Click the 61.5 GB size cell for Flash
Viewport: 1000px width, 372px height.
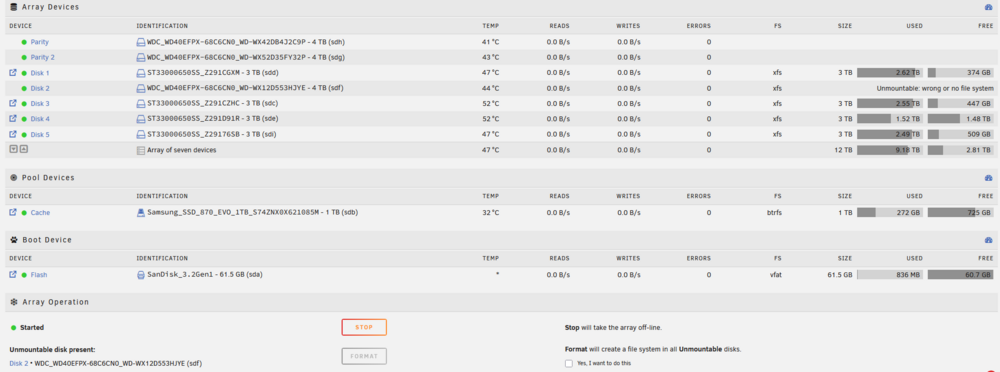(x=839, y=275)
